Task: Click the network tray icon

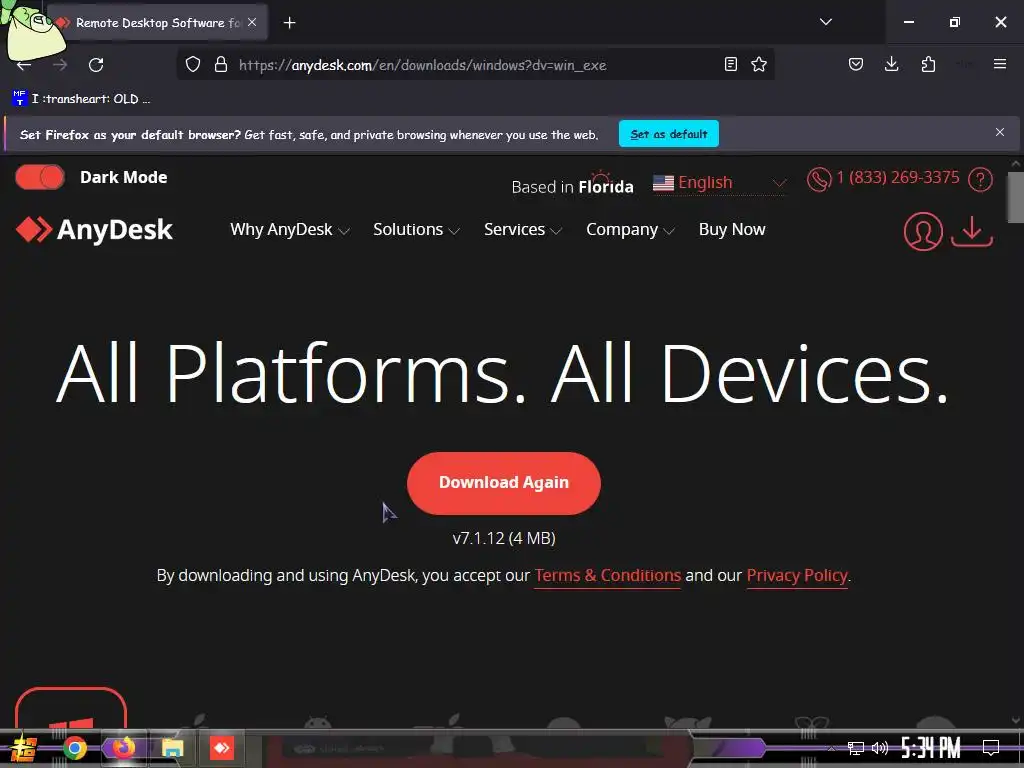Action: (856, 748)
